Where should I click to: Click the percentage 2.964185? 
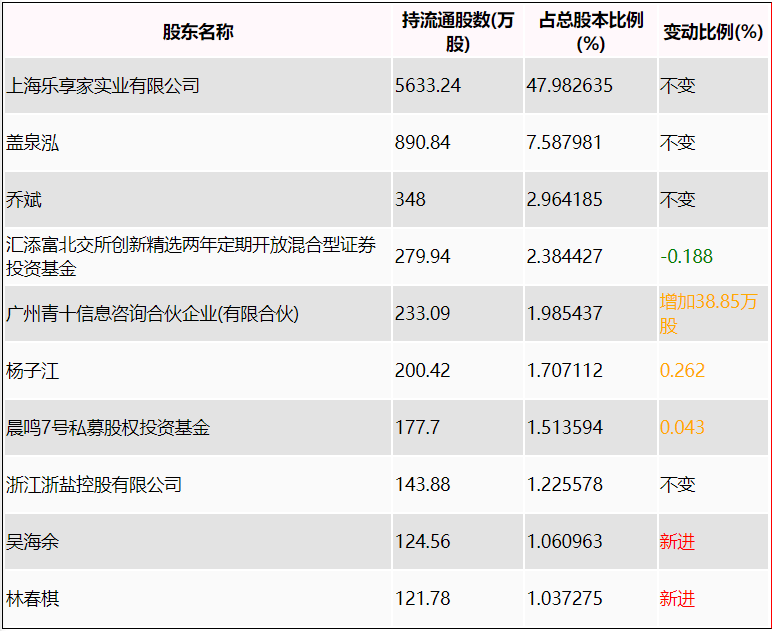click(564, 200)
